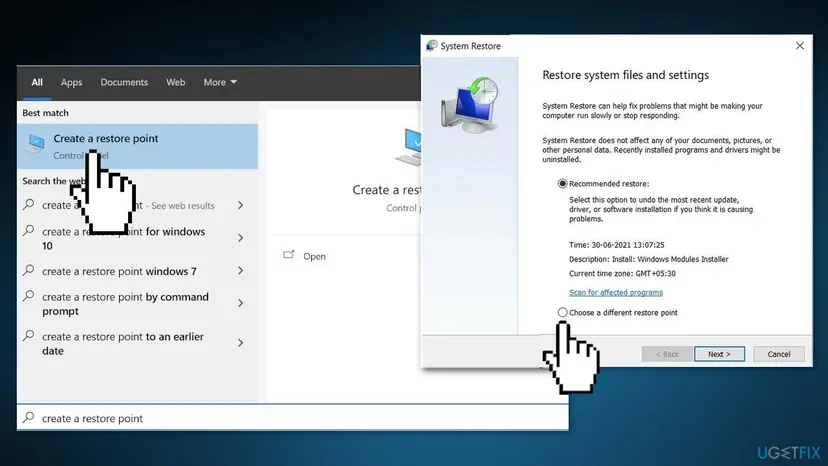Click the Open action icon
828x466 pixels.
click(x=288, y=255)
